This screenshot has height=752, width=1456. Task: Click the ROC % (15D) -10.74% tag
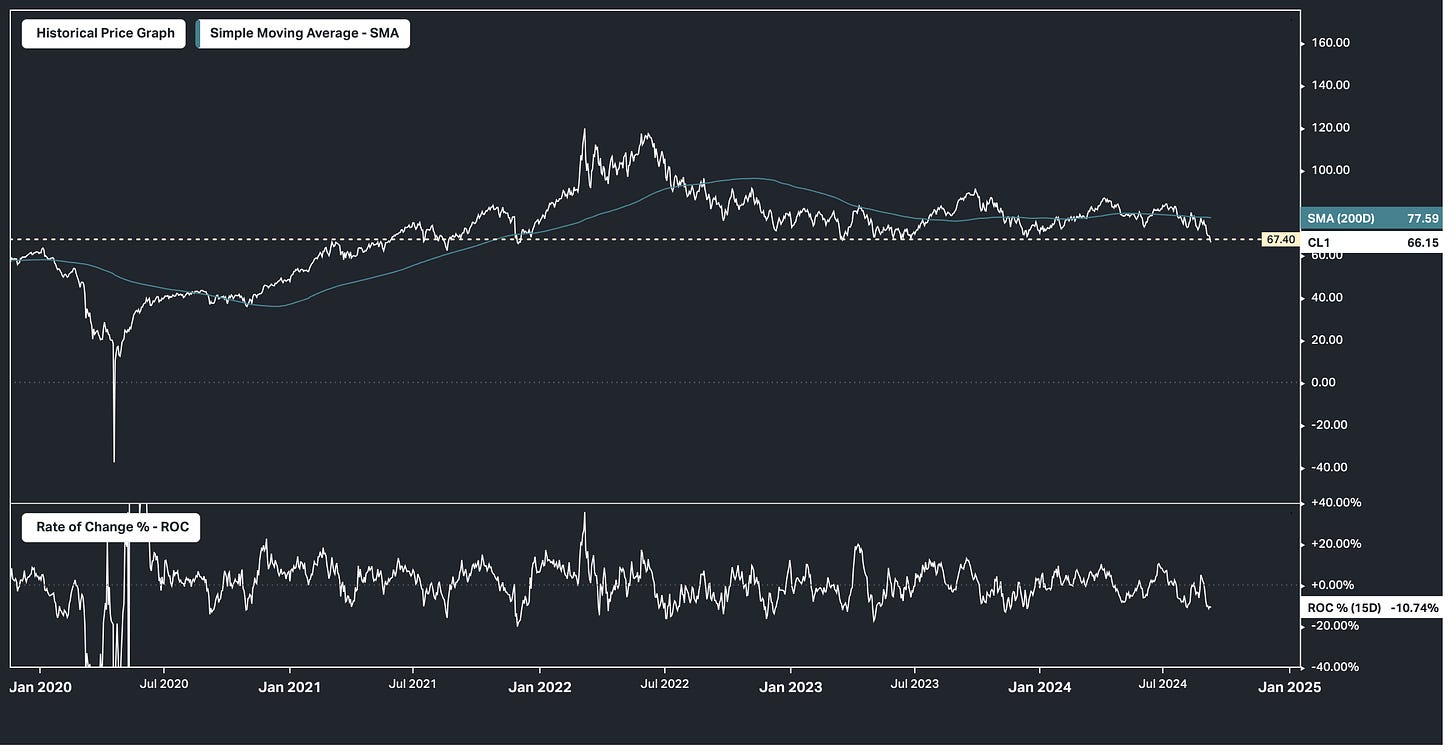1371,608
